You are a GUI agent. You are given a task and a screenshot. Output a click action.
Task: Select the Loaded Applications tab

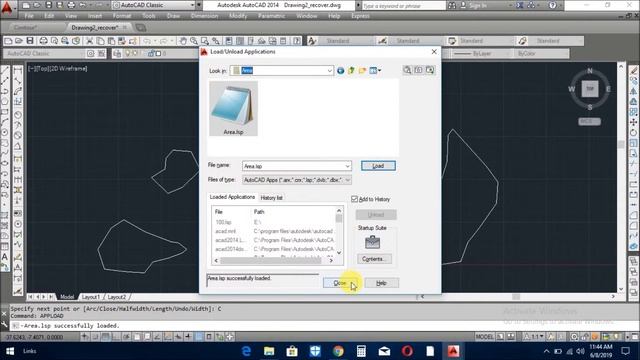click(x=232, y=197)
